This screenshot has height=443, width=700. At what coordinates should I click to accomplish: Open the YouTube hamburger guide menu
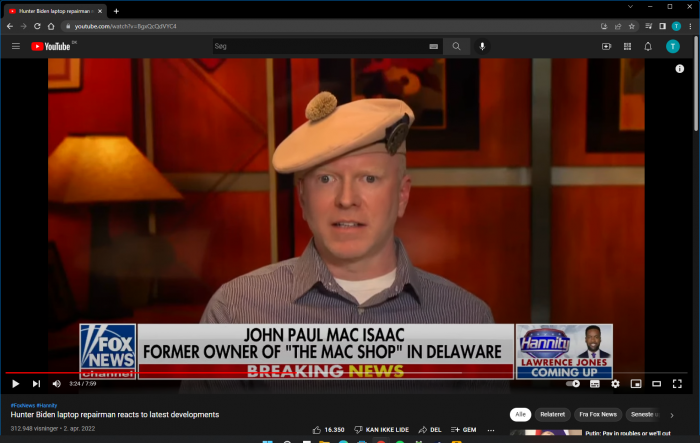point(15,46)
